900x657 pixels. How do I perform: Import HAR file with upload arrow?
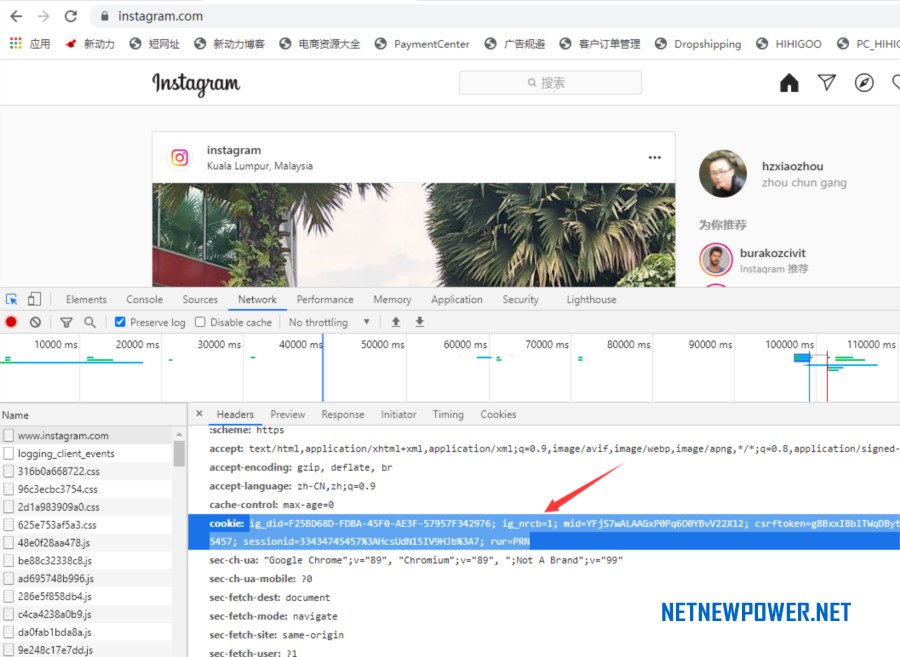click(395, 322)
